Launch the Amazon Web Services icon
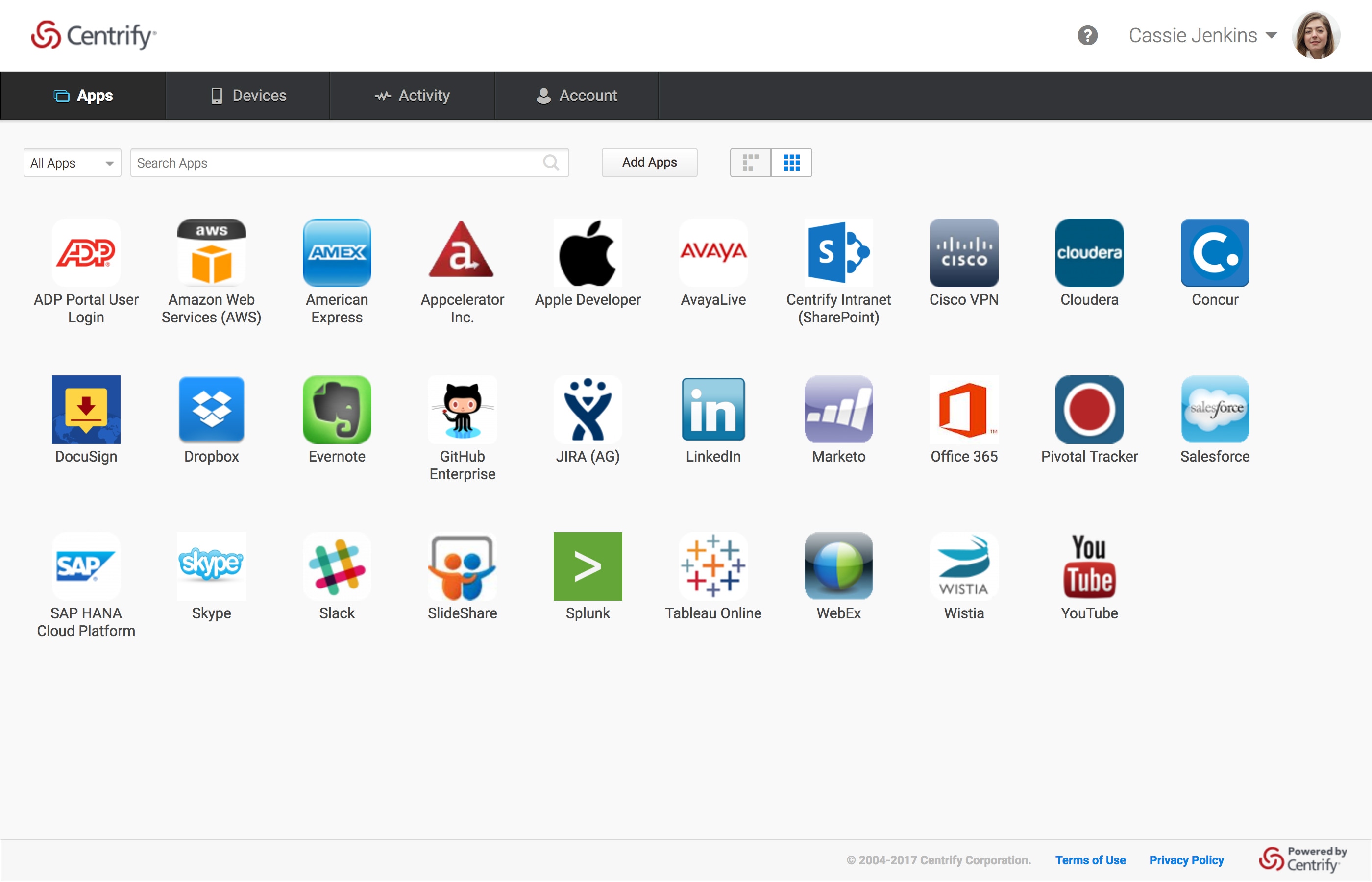The height and width of the screenshot is (882, 1372). tap(211, 252)
